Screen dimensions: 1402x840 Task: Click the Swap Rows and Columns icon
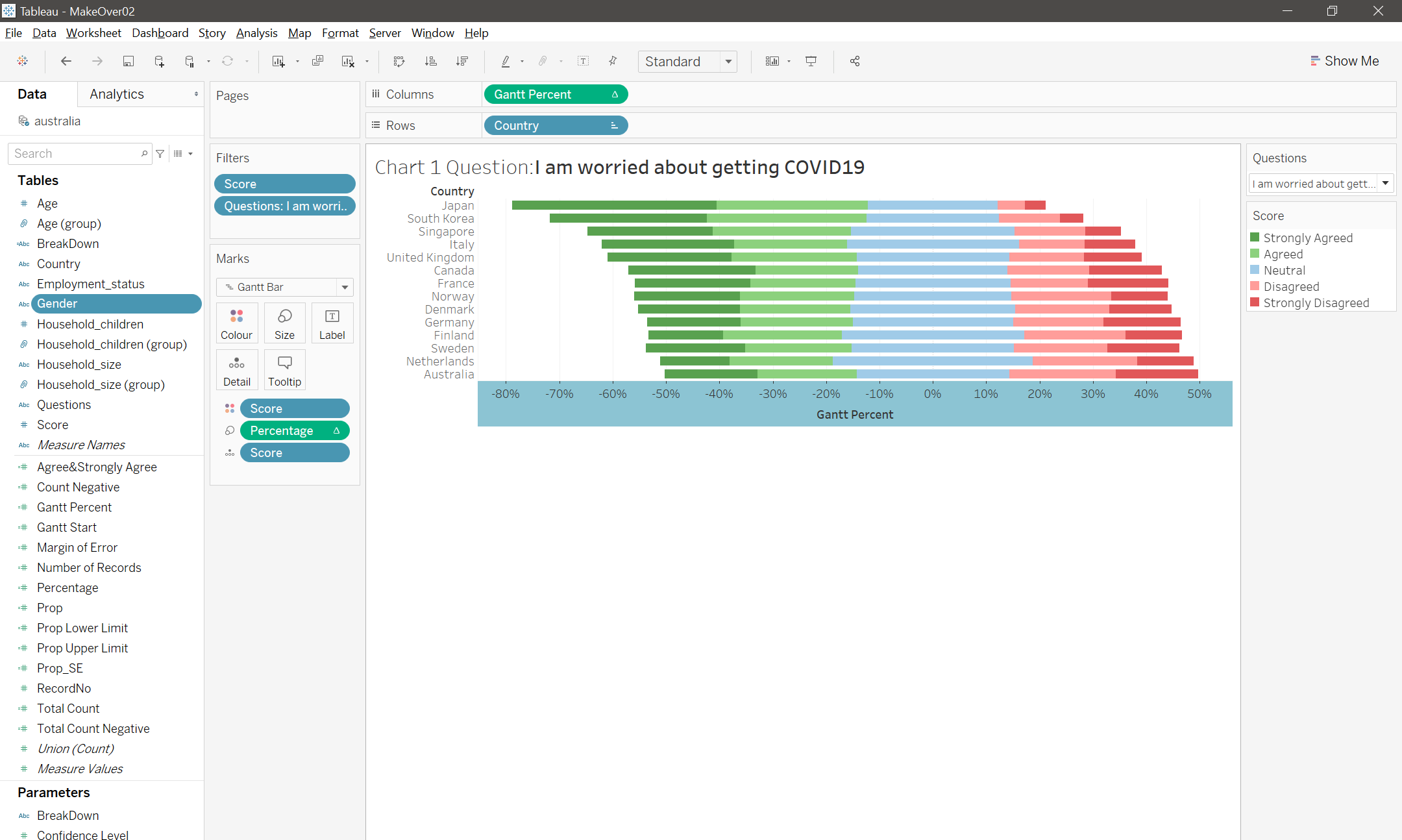coord(399,61)
